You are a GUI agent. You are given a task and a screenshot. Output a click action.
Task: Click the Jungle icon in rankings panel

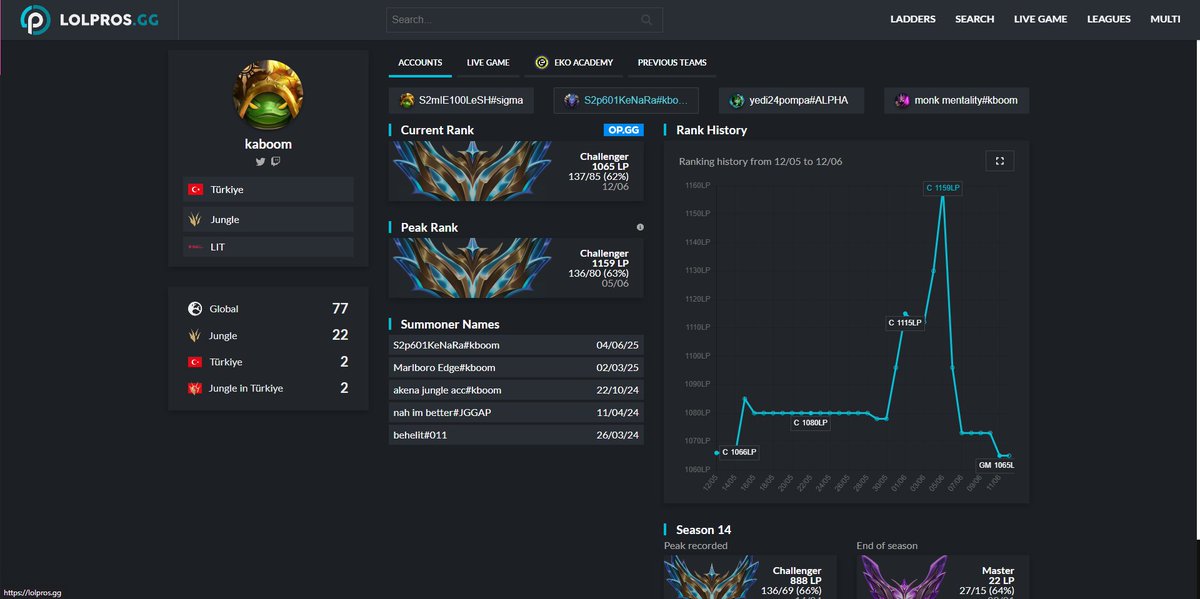click(196, 336)
